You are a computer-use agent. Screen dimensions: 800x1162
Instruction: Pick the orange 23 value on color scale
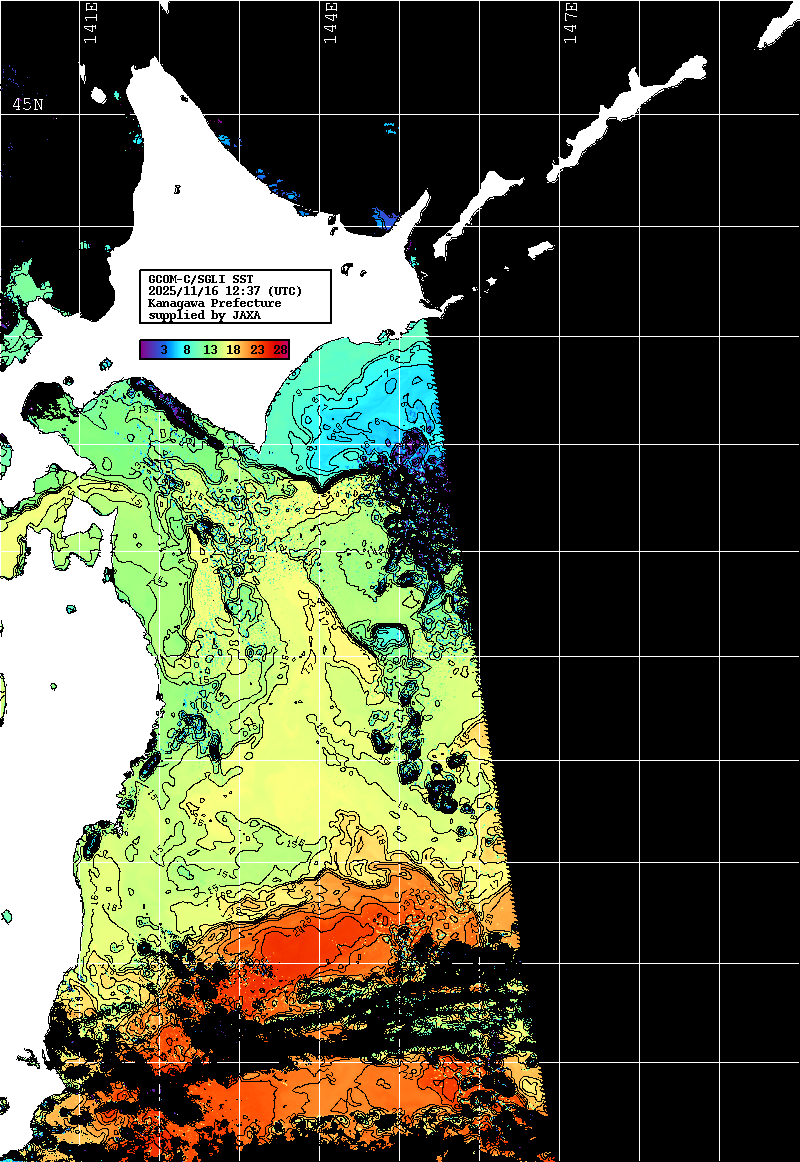coord(257,350)
